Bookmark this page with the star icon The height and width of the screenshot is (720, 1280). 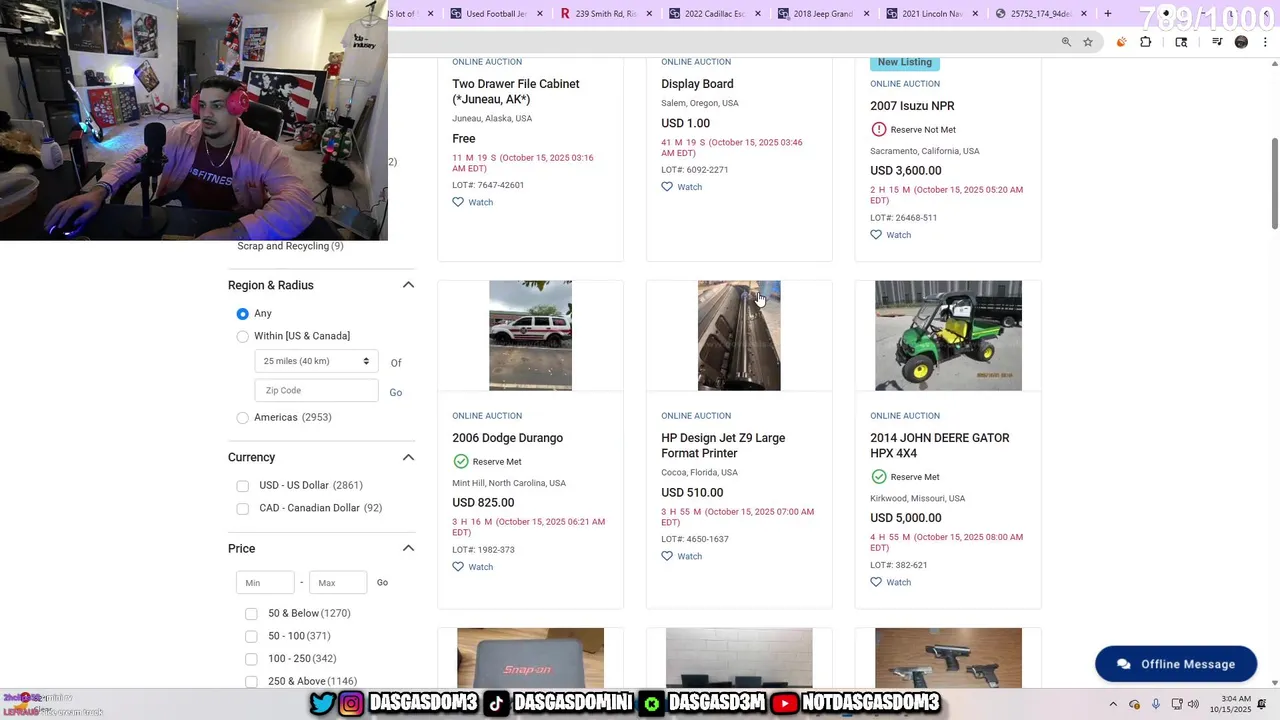click(1088, 42)
